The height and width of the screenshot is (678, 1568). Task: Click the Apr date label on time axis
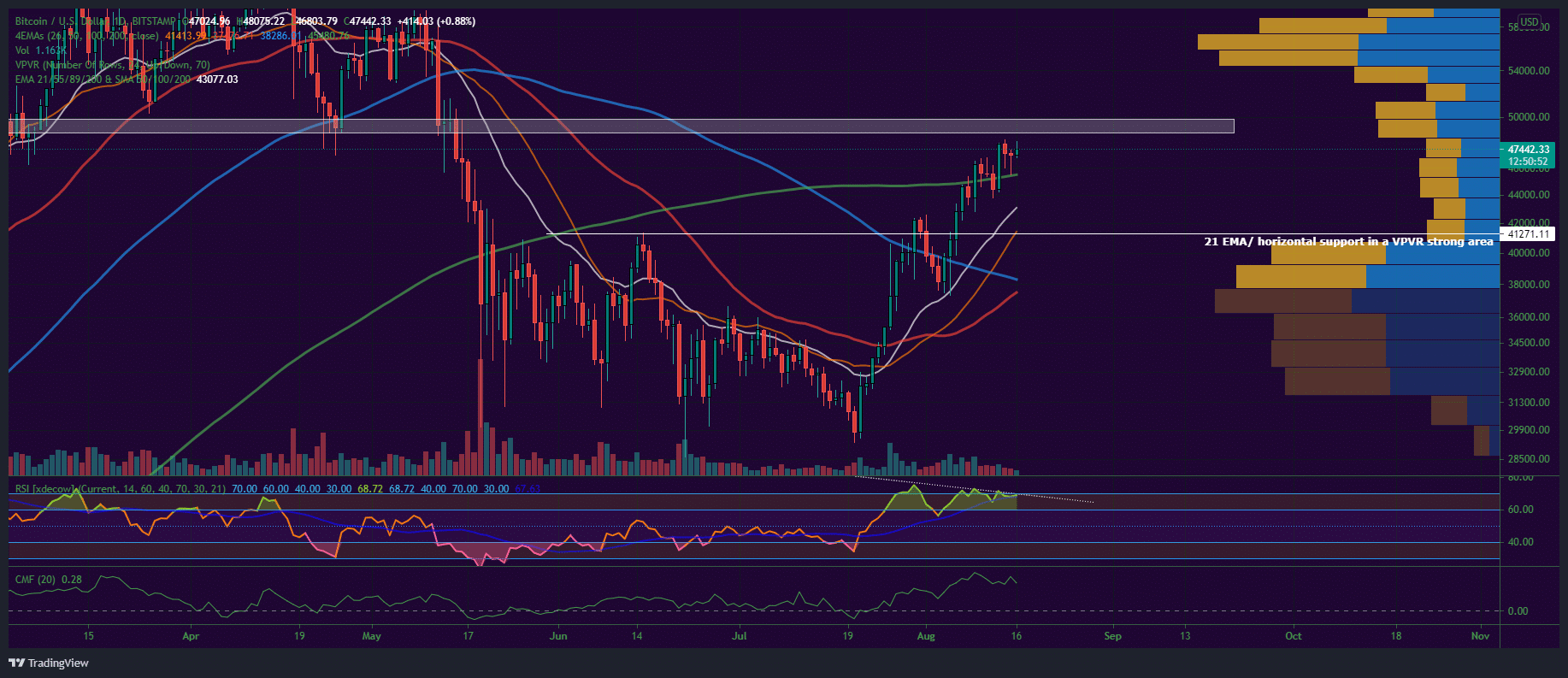[191, 636]
